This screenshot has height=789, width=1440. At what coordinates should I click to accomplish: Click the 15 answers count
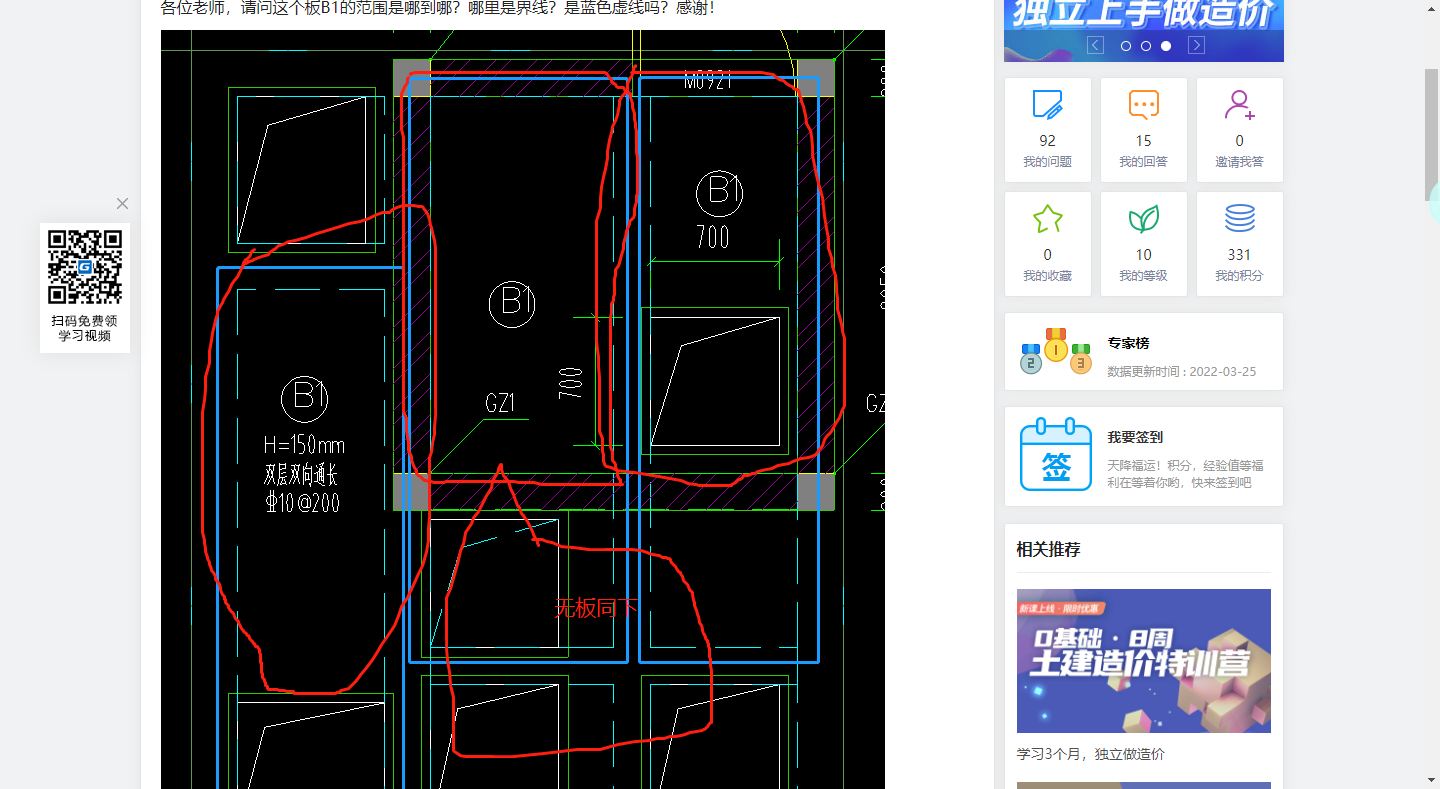point(1143,141)
